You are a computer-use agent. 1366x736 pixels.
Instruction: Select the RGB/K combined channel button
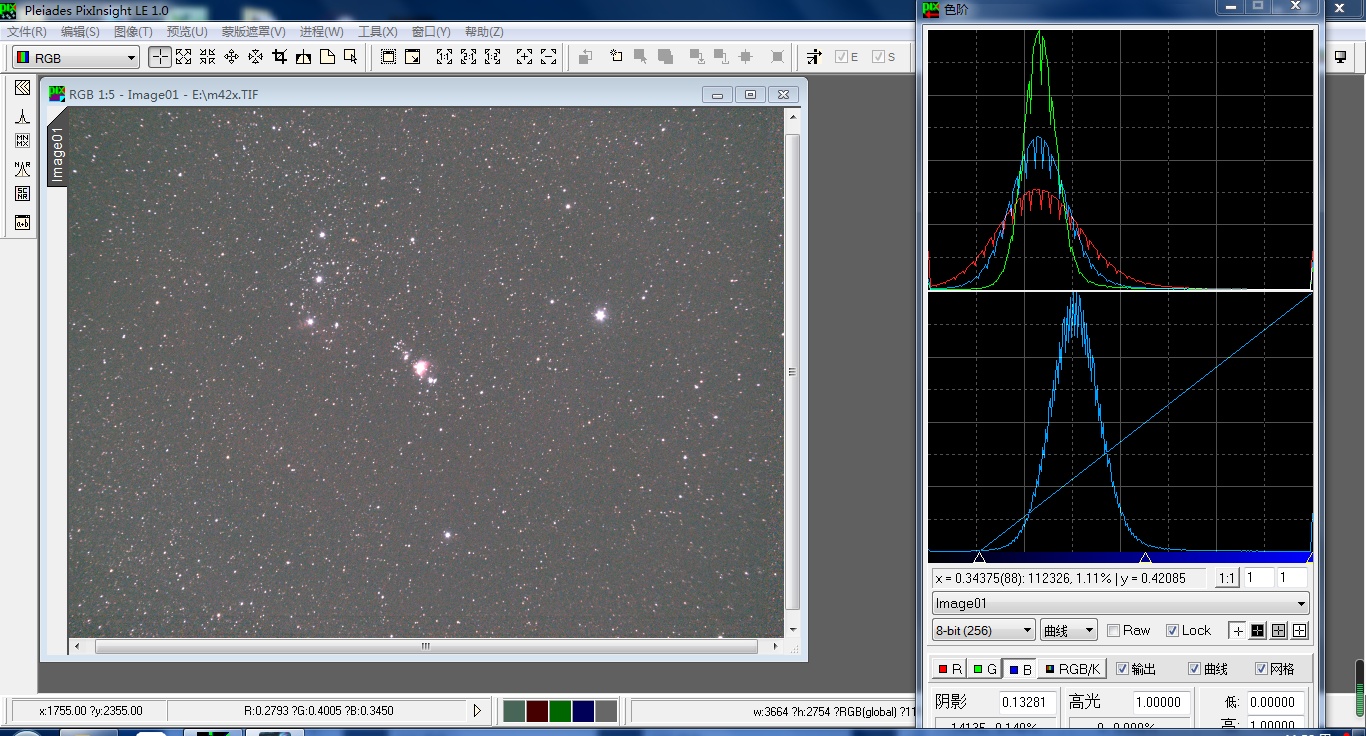click(x=1073, y=669)
